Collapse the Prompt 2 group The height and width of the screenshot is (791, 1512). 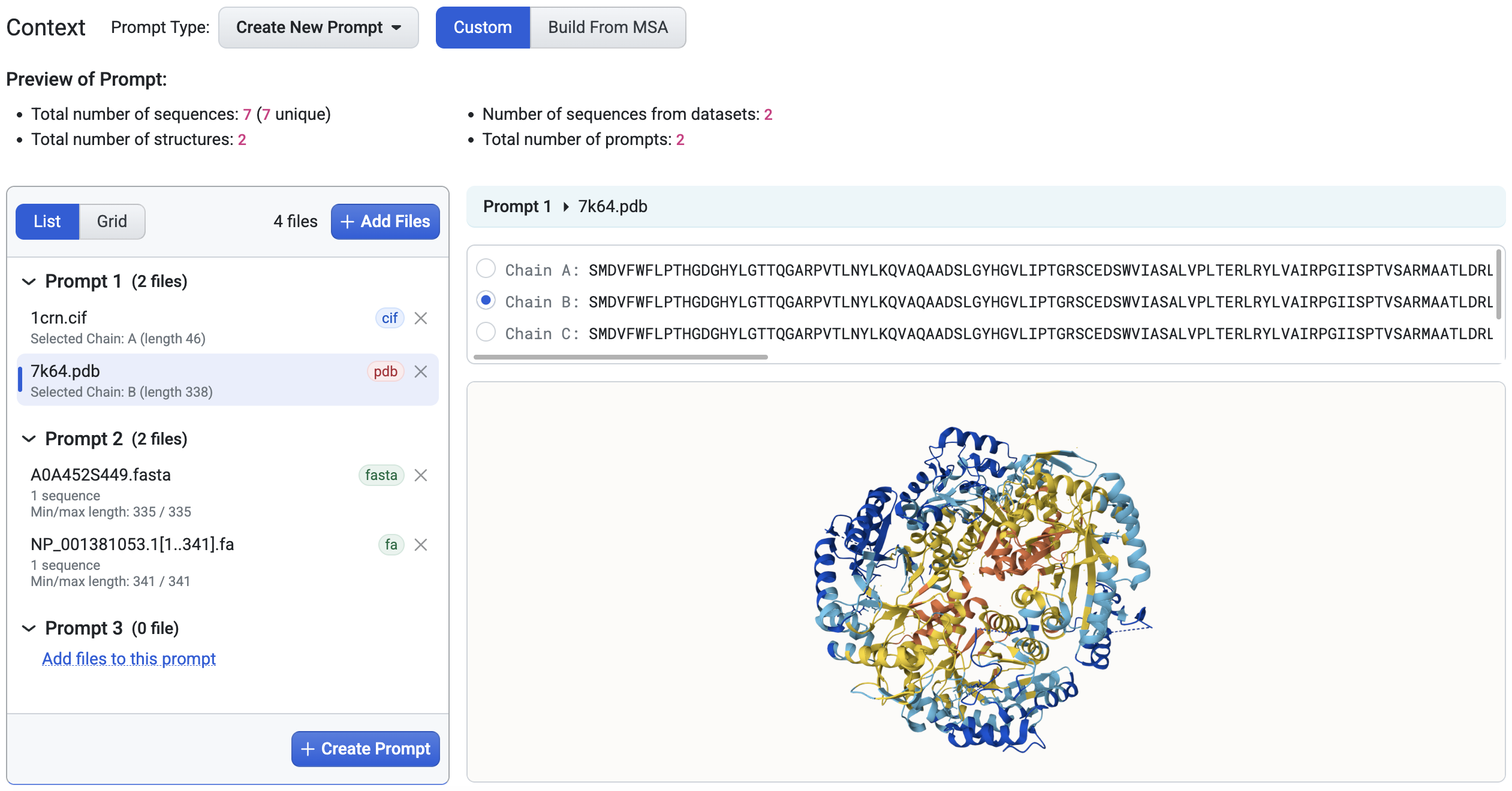[29, 439]
